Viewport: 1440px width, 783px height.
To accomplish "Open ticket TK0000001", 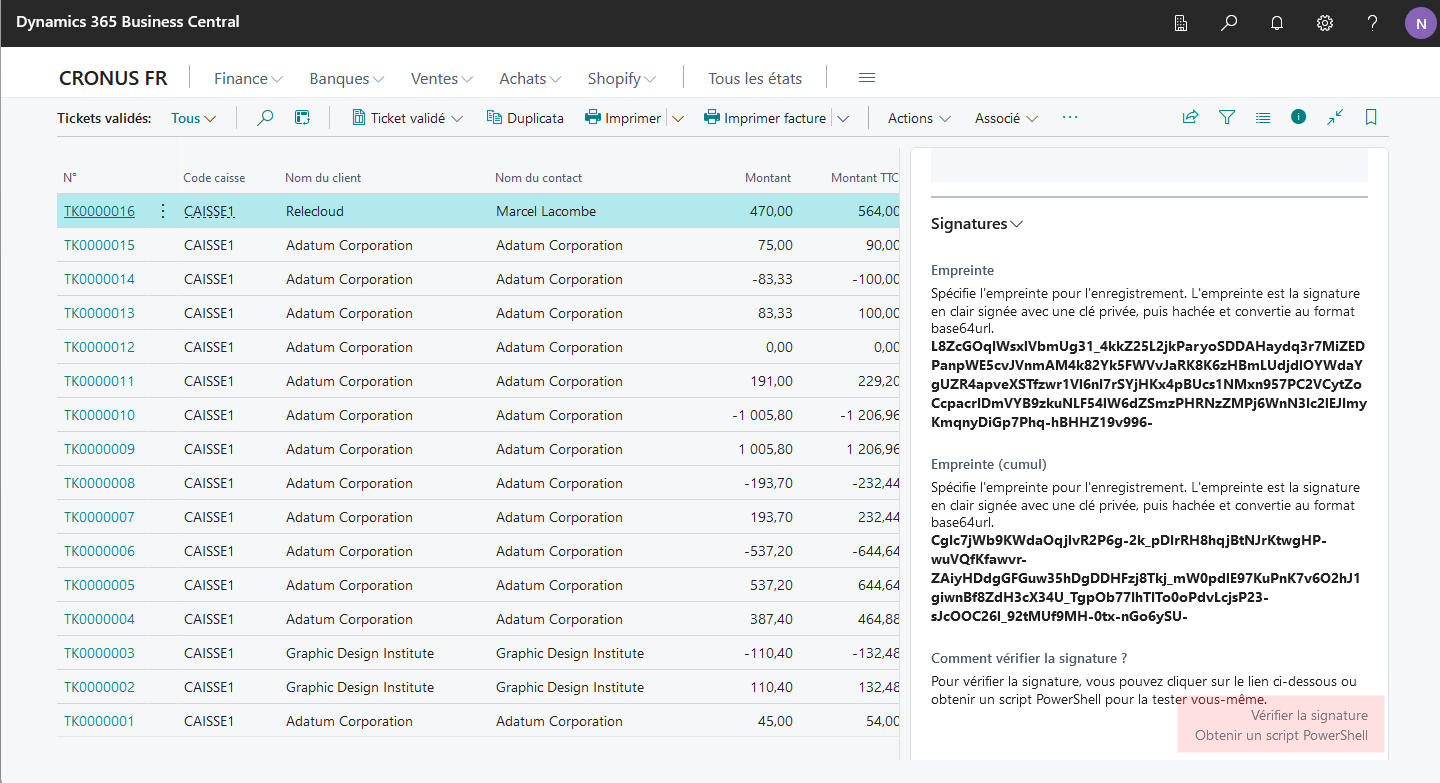I will pyautogui.click(x=99, y=721).
